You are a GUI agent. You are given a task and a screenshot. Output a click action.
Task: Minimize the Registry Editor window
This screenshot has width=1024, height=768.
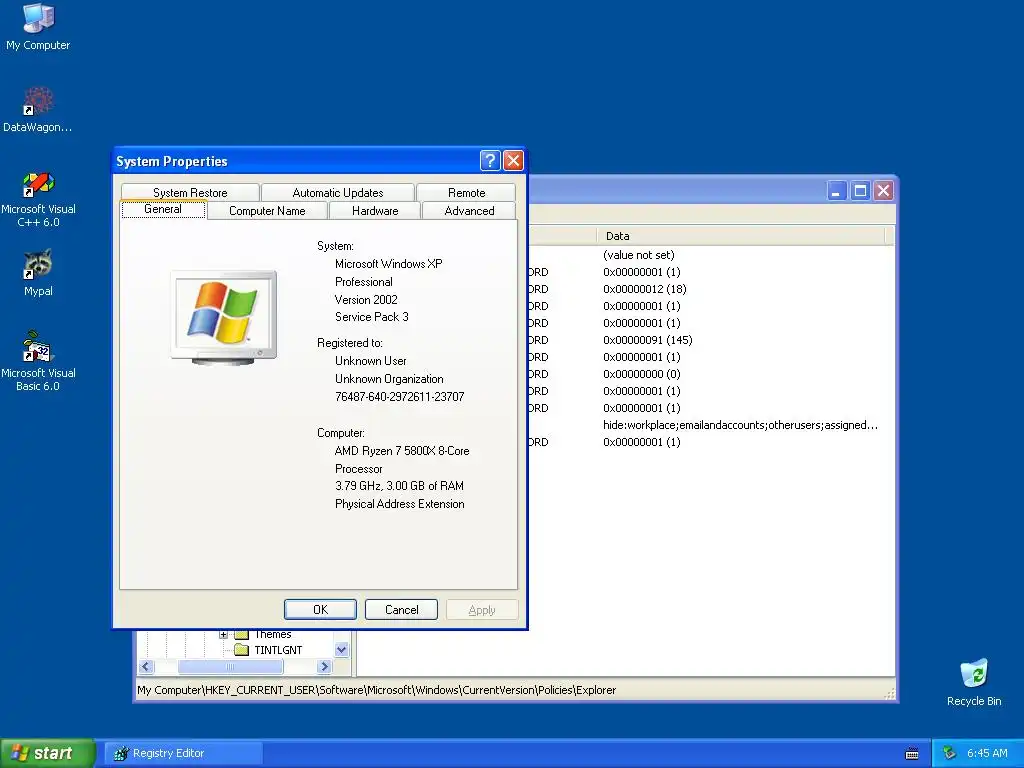837,191
